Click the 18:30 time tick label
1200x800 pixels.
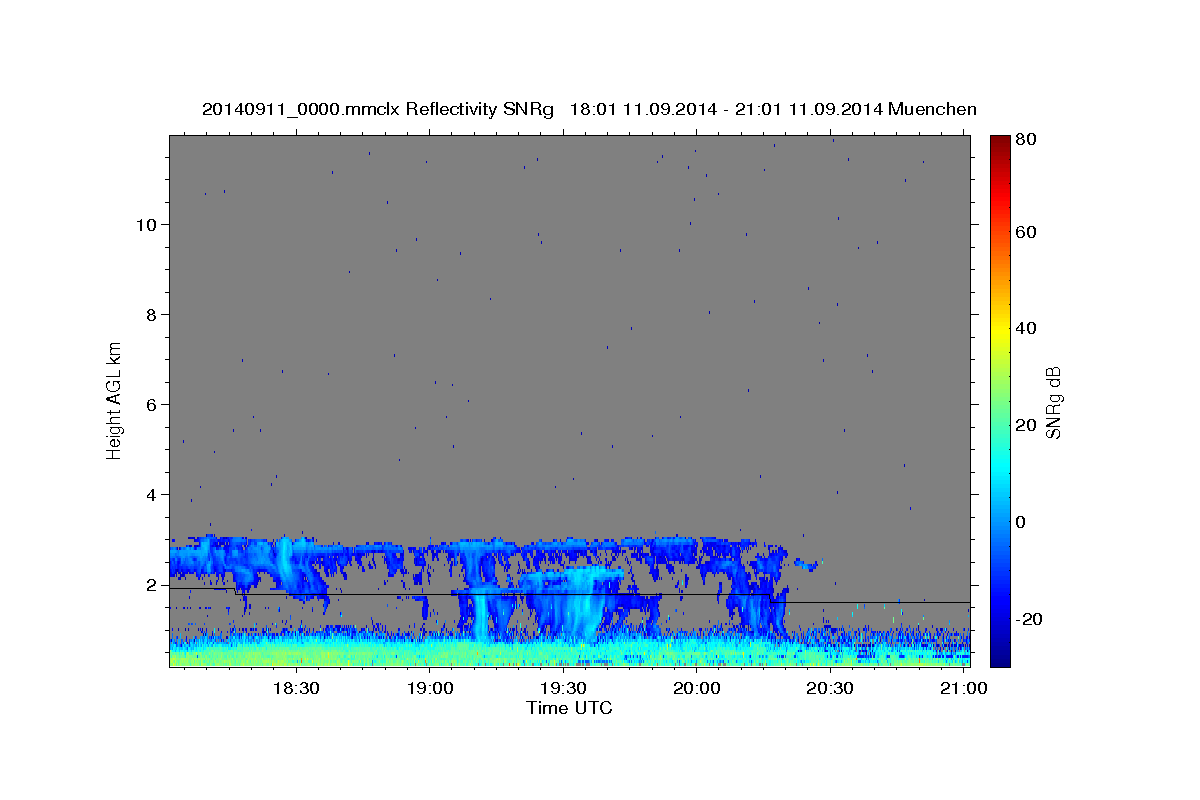296,688
